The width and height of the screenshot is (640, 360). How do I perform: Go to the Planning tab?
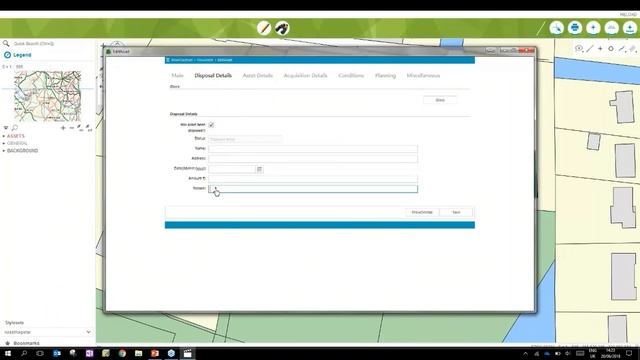coord(385,76)
